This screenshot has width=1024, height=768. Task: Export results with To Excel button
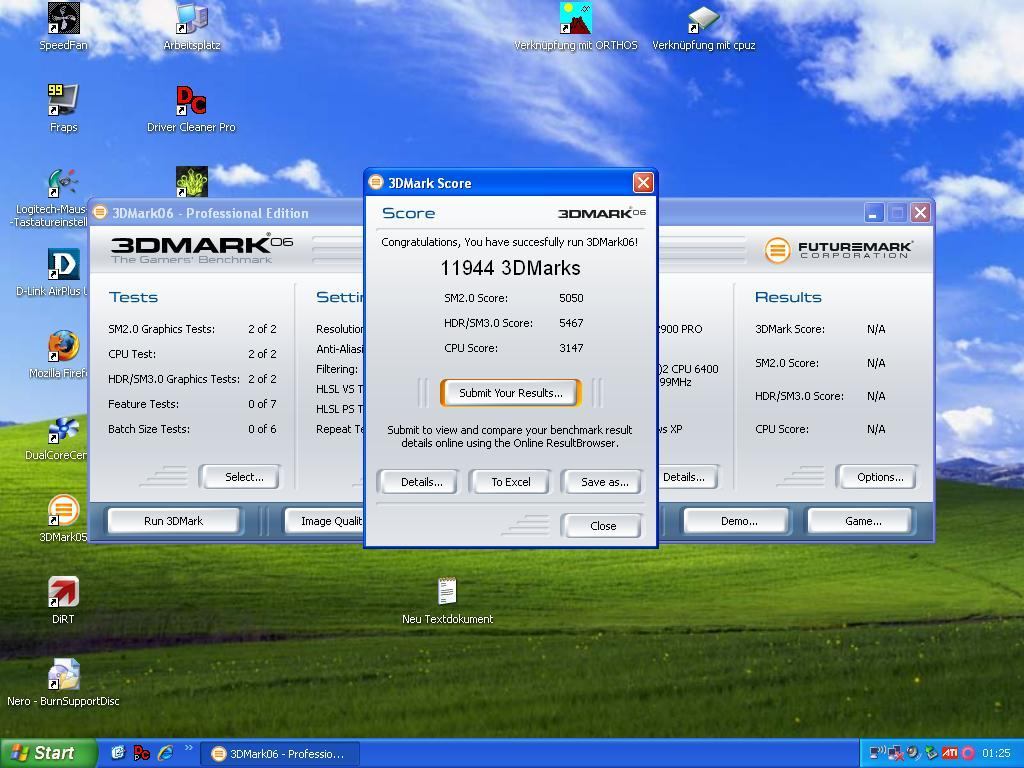[511, 482]
